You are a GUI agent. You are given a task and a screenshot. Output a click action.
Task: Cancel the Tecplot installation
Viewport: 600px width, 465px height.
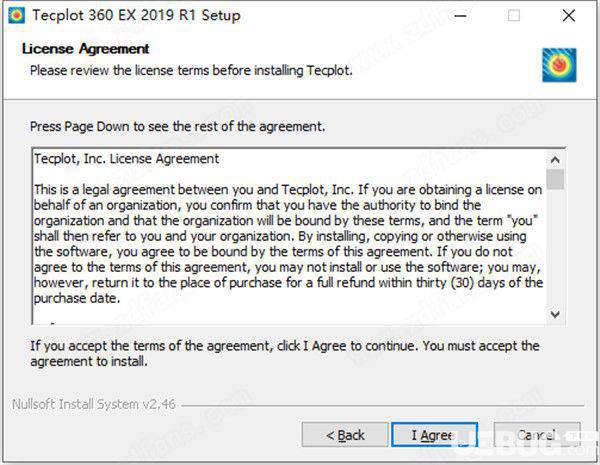click(537, 435)
